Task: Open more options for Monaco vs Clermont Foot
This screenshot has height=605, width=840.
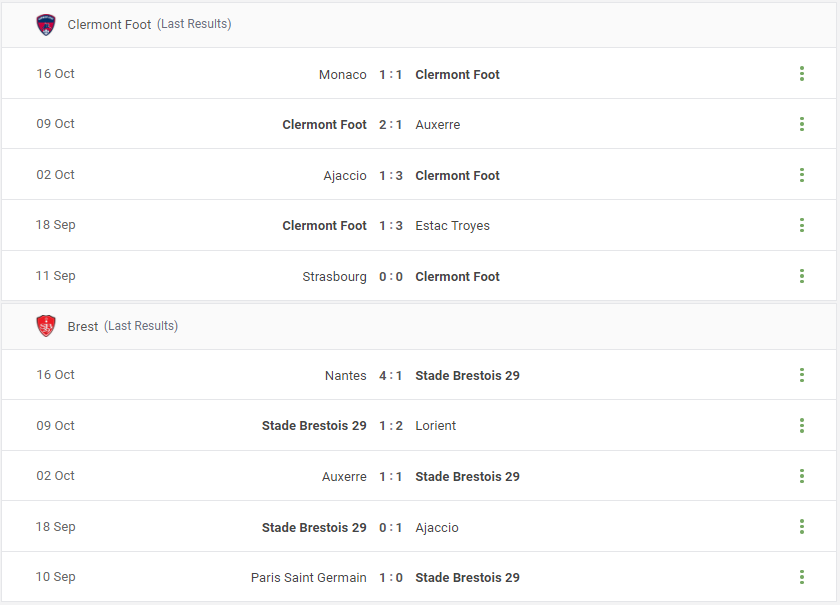Action: pyautogui.click(x=801, y=74)
